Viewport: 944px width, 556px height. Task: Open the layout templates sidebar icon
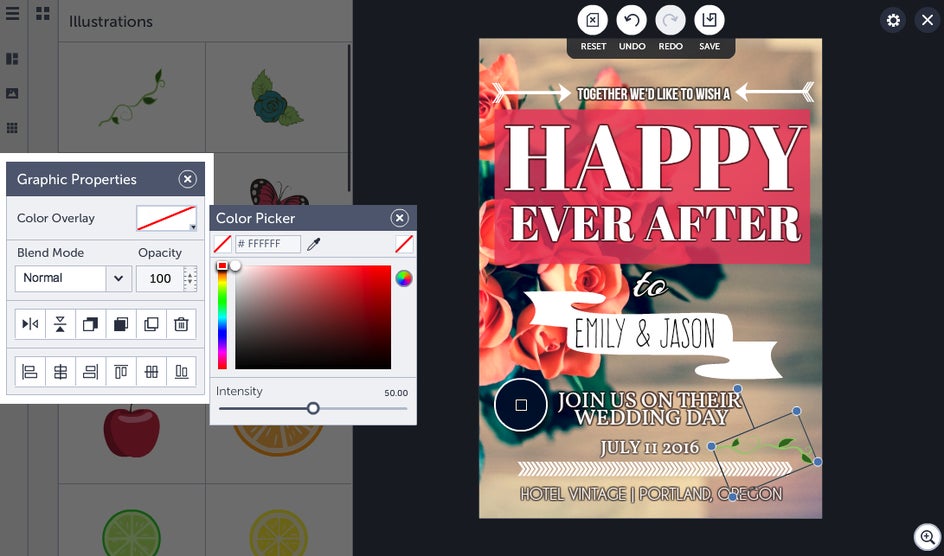click(12, 58)
